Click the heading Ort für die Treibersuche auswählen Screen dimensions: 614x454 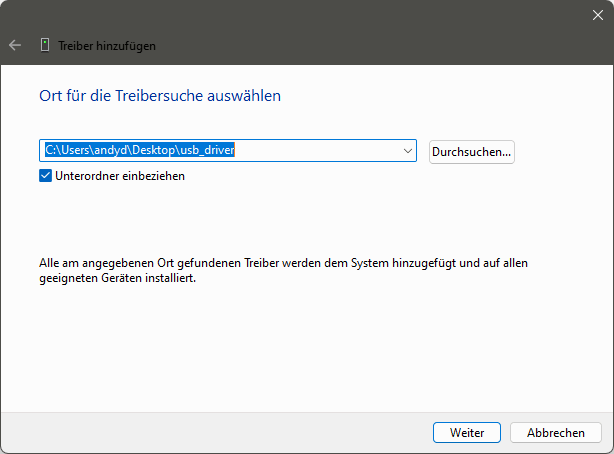pos(160,96)
